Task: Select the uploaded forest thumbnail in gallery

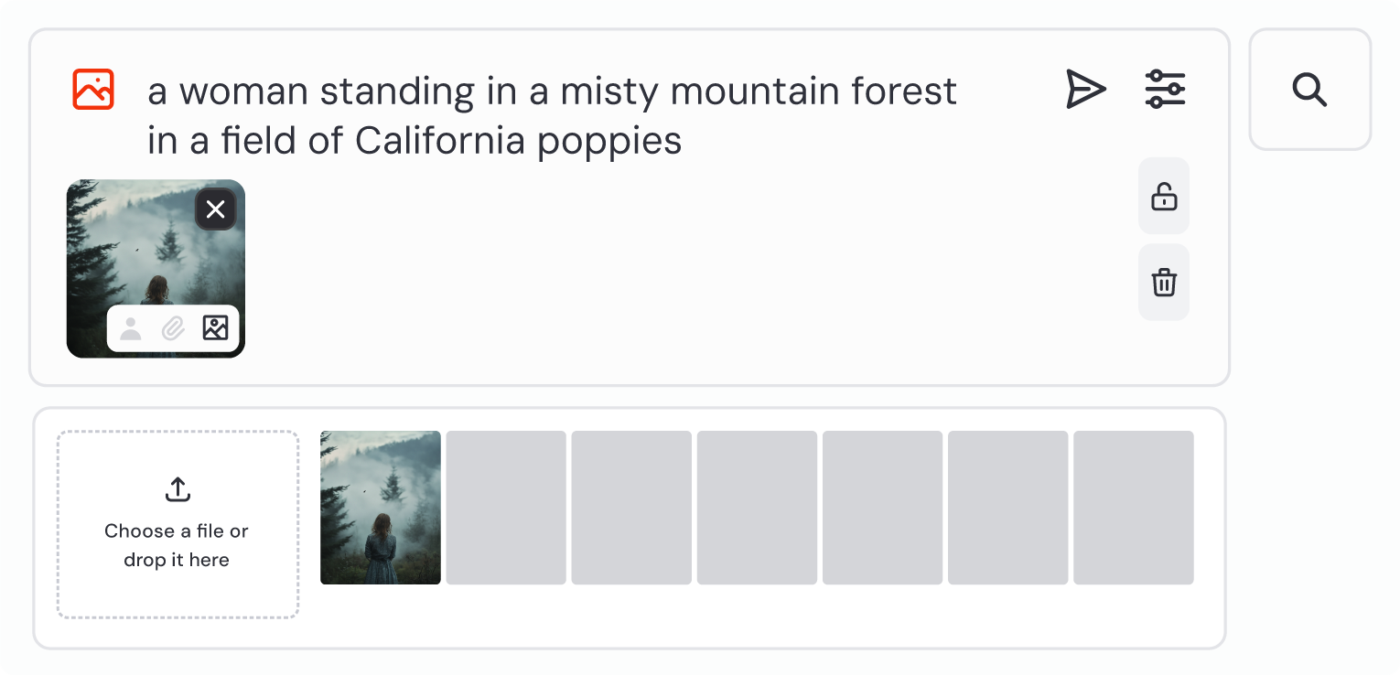Action: [x=380, y=507]
